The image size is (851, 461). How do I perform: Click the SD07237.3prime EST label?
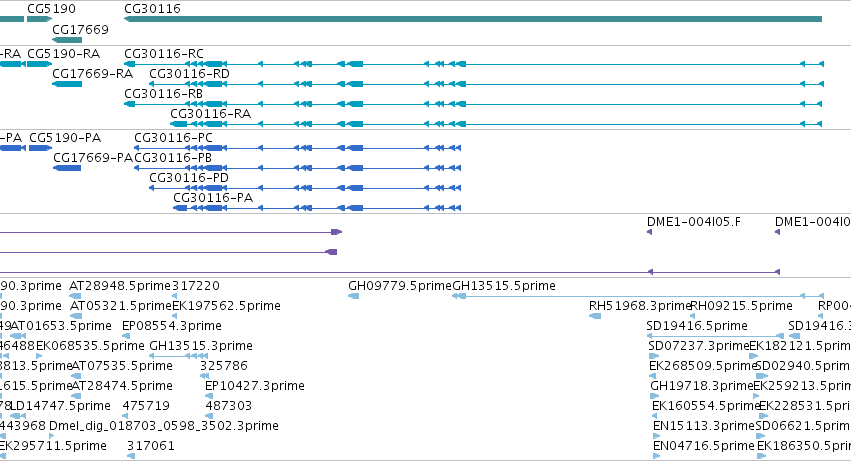click(698, 346)
